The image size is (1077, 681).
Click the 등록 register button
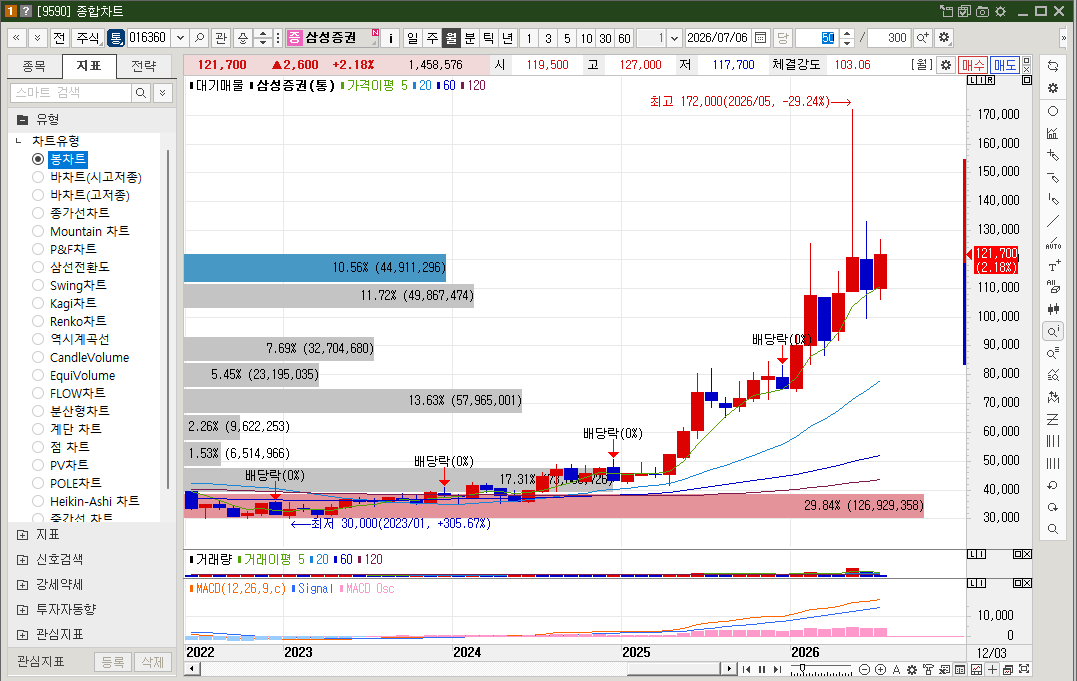(x=113, y=662)
